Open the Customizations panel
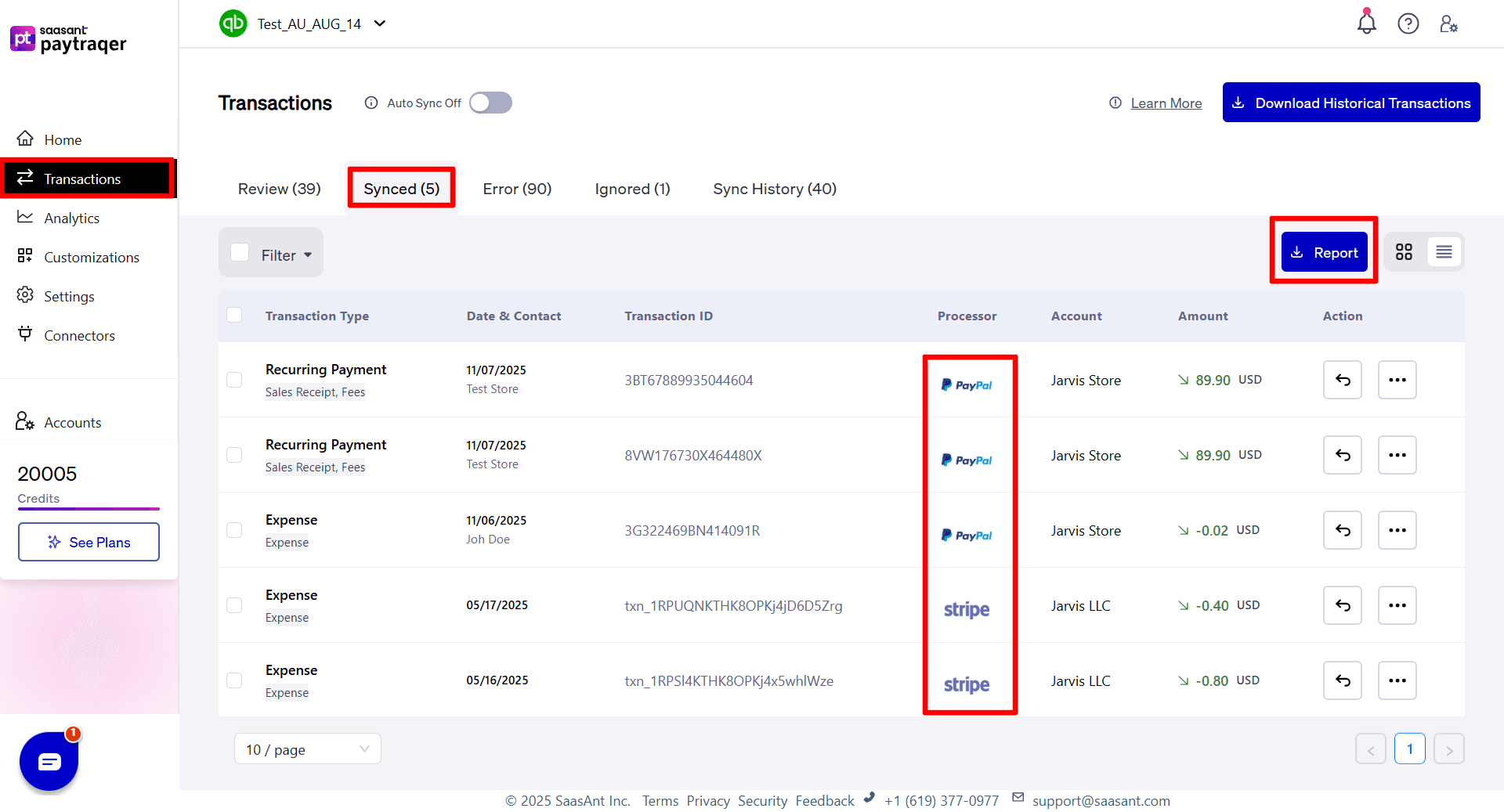The image size is (1504, 812). click(x=92, y=257)
